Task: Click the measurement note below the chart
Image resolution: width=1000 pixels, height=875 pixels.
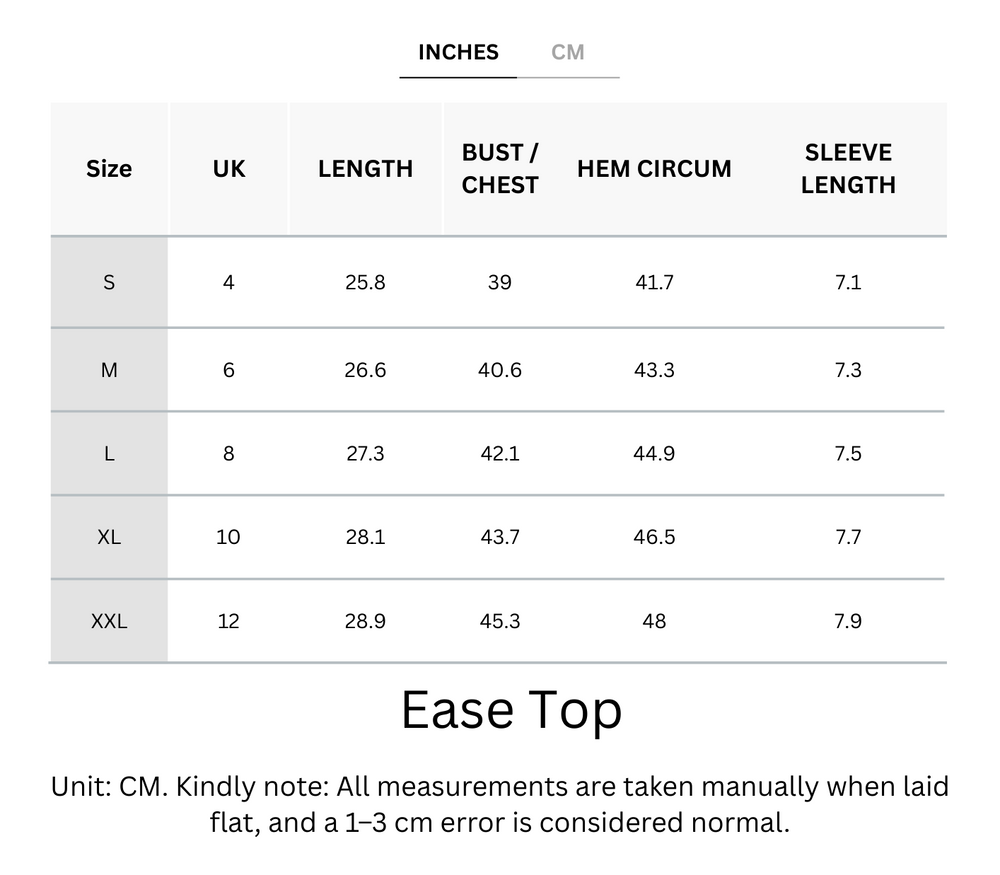Action: pos(500,805)
